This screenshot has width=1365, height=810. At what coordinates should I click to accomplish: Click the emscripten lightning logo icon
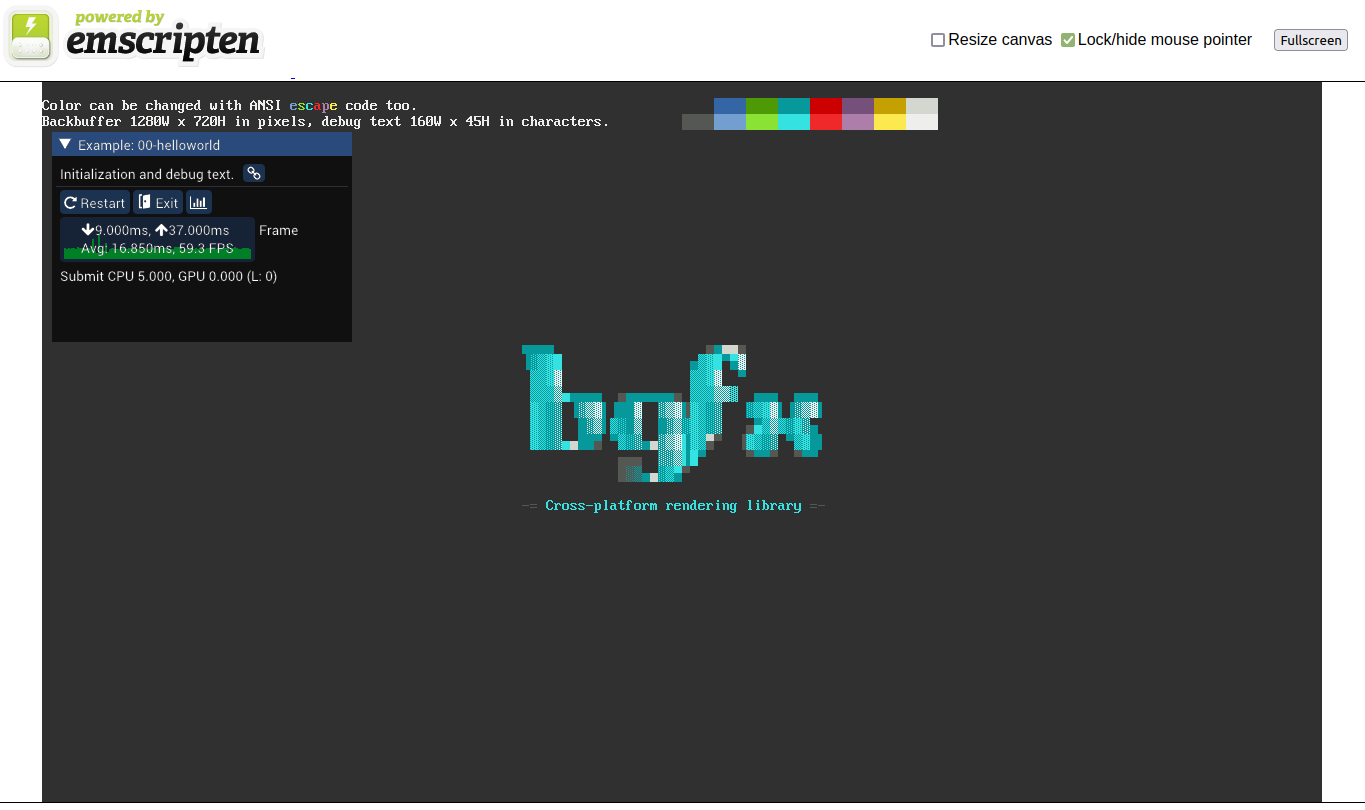[31, 36]
